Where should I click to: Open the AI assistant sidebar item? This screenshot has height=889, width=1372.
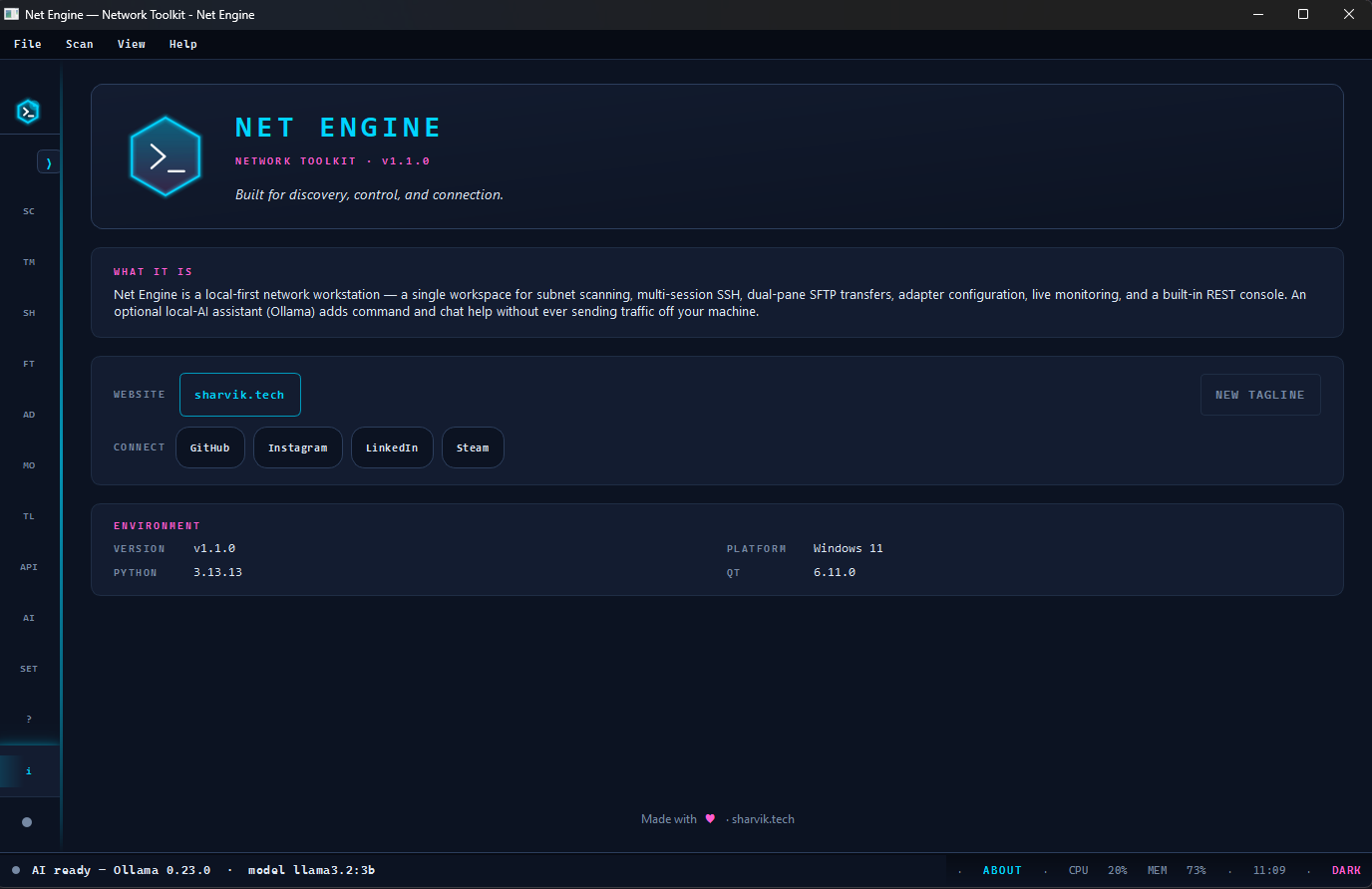[29, 618]
